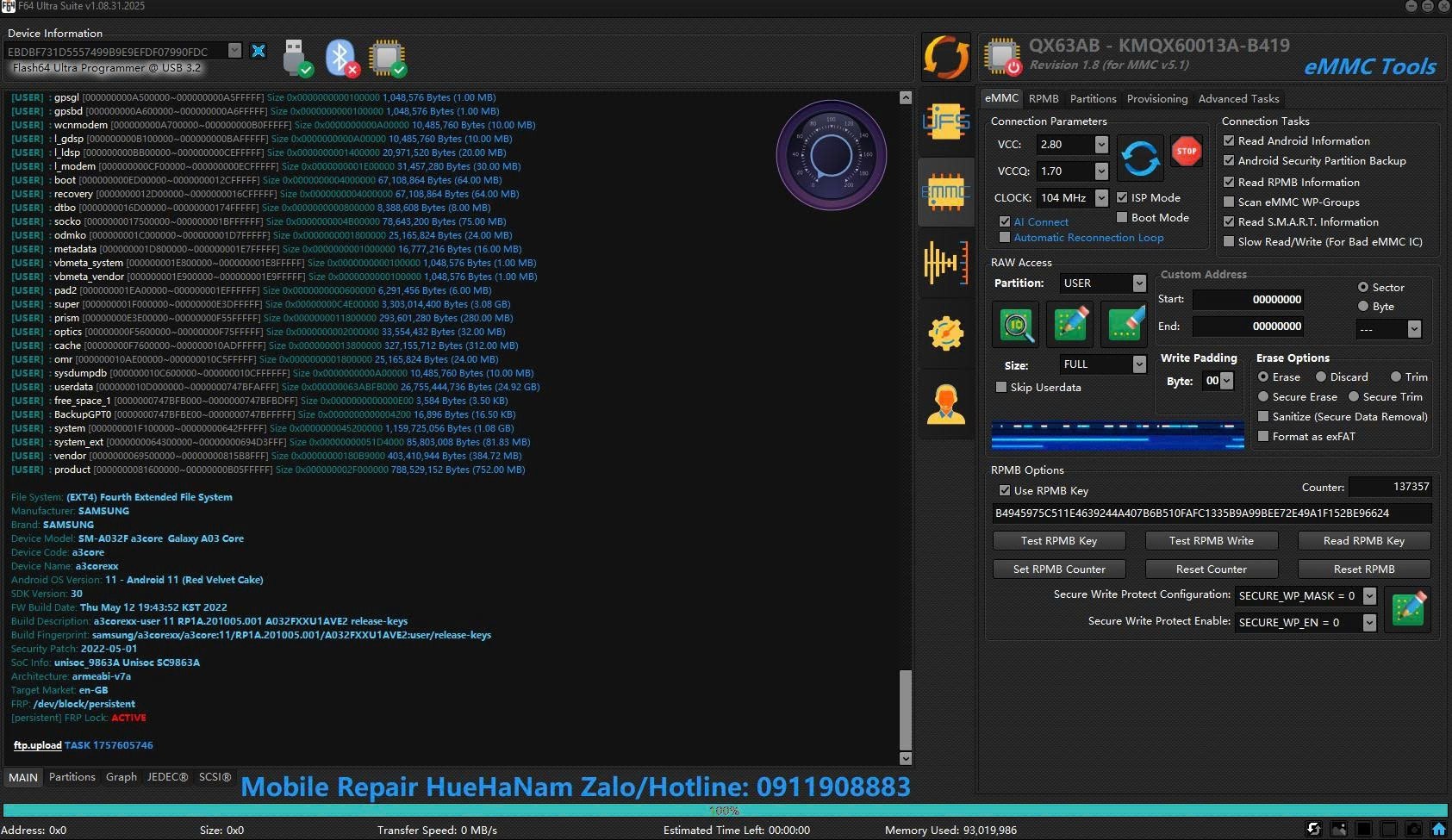The height and width of the screenshot is (840, 1452).
Task: Click the Reset RPMB button
Action: coord(1364,569)
